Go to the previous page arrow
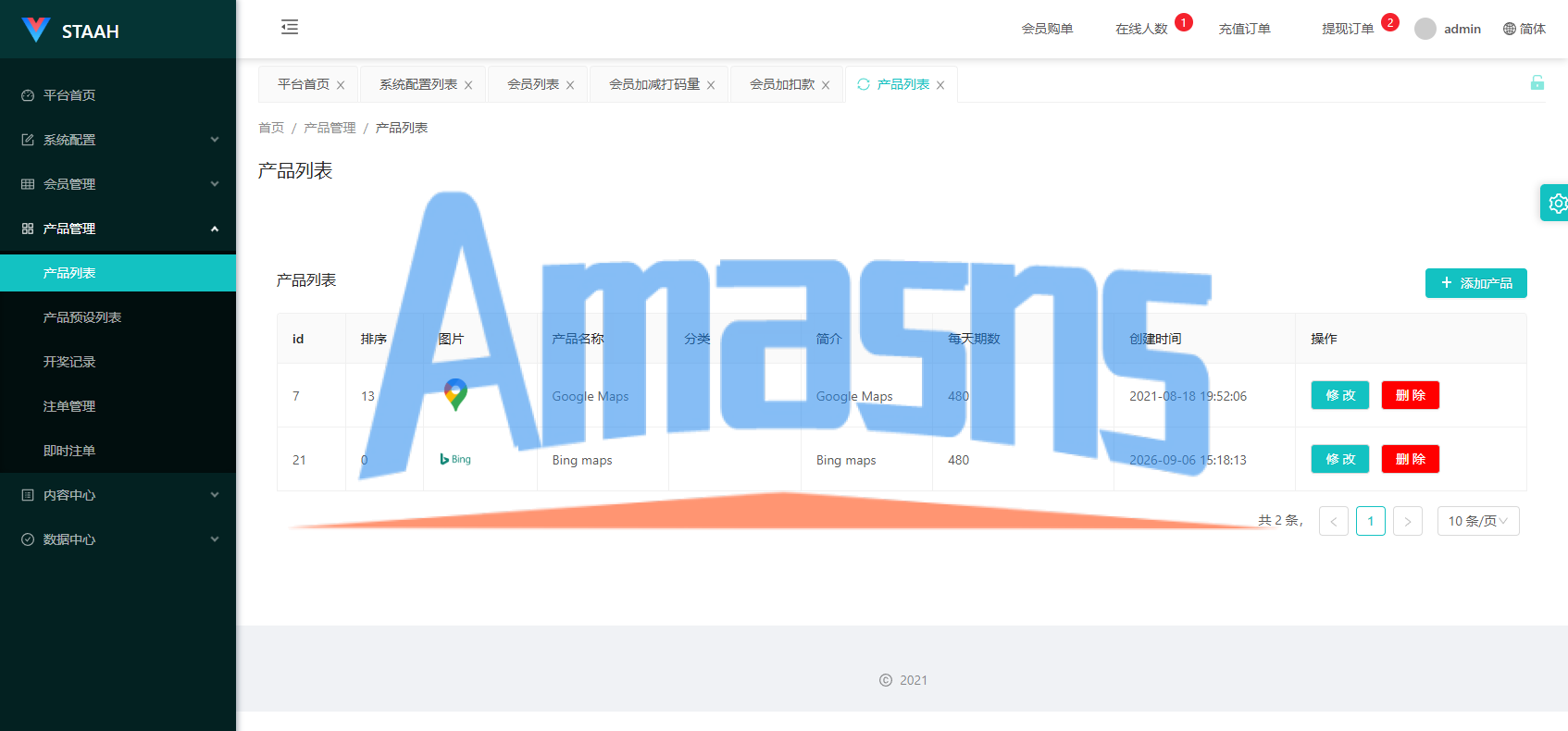Viewport: 1568px width, 731px height. coord(1333,521)
